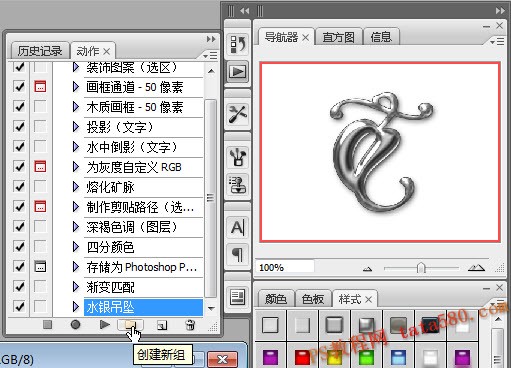Image resolution: width=511 pixels, height=368 pixels.
Task: Click the 创建新组 folder icon
Action: [130, 325]
